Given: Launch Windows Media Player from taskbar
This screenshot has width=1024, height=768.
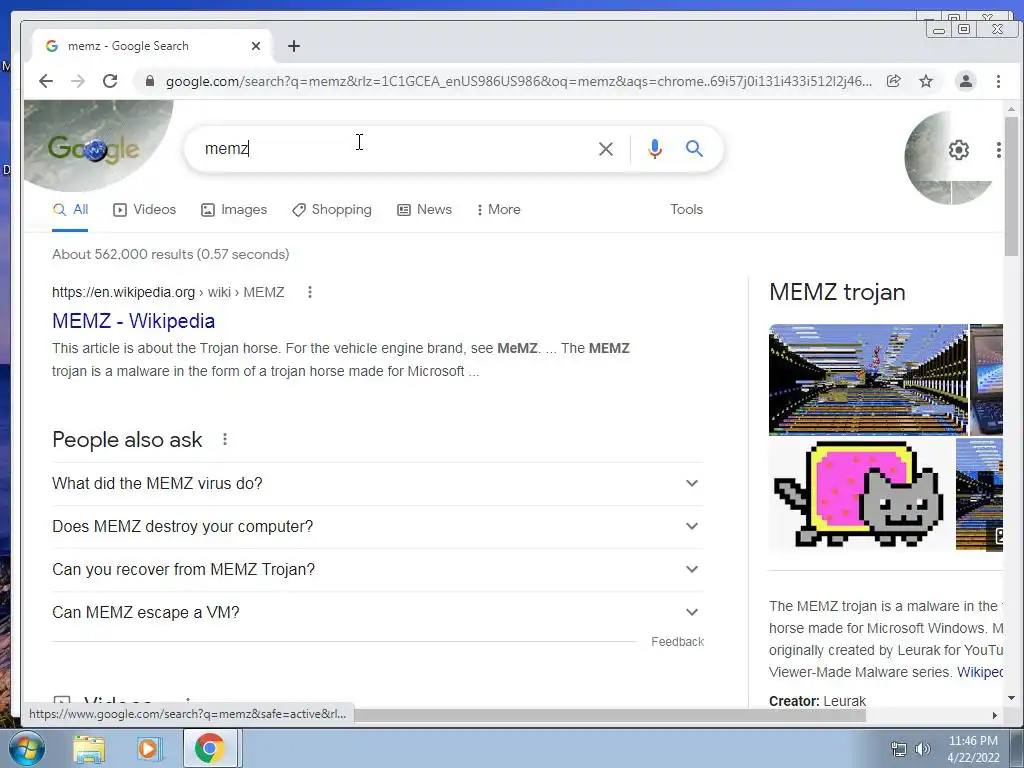Looking at the screenshot, I should (x=149, y=748).
